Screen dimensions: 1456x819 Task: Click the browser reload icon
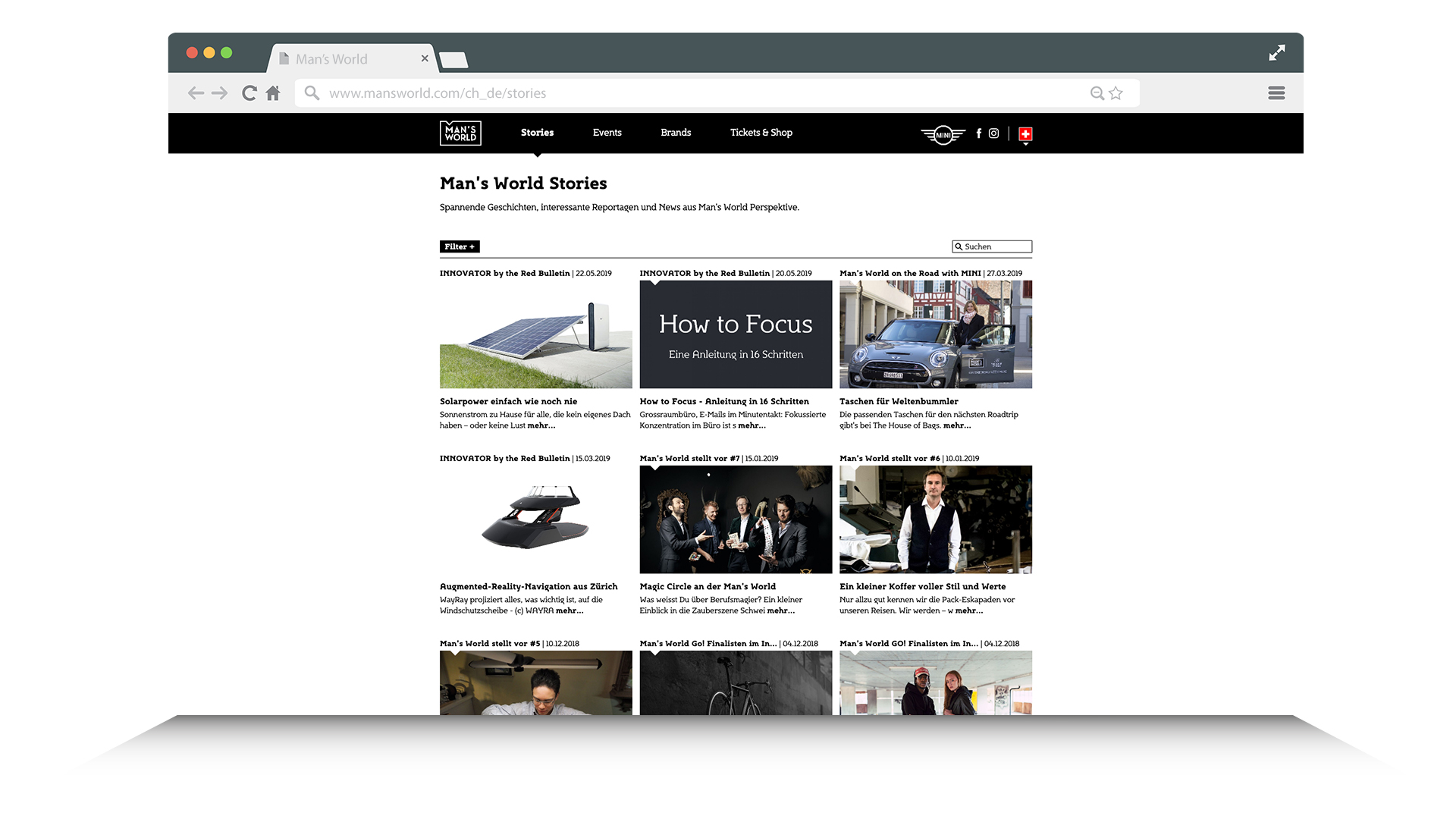click(x=249, y=93)
